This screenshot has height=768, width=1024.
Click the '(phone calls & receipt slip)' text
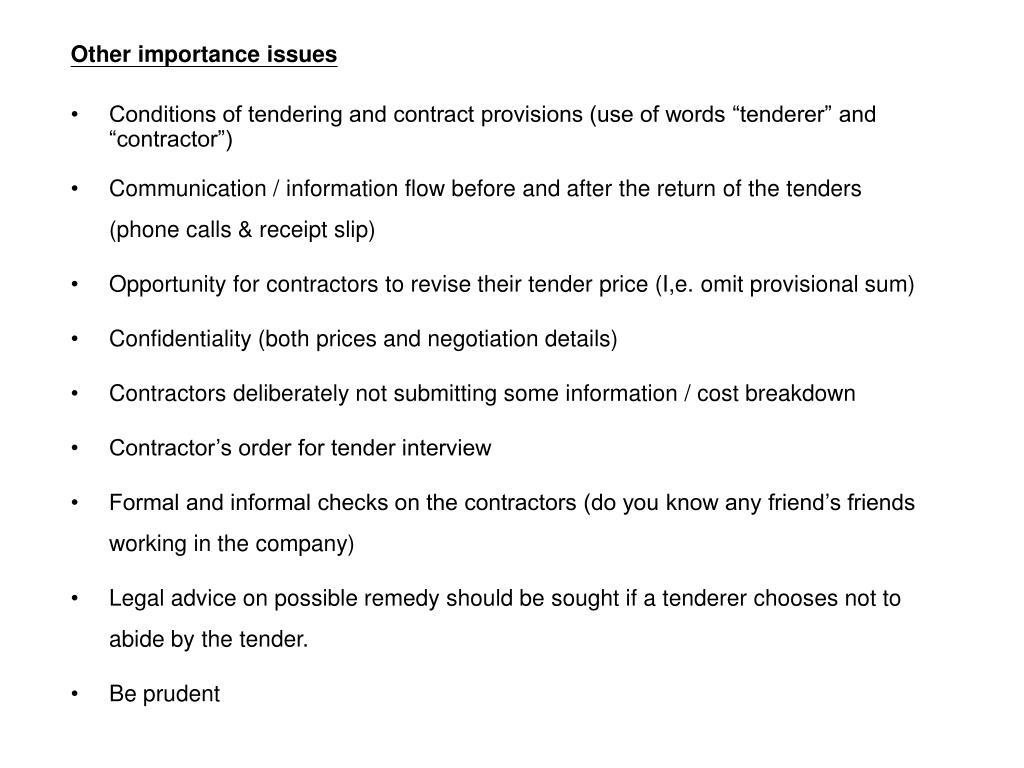click(242, 230)
